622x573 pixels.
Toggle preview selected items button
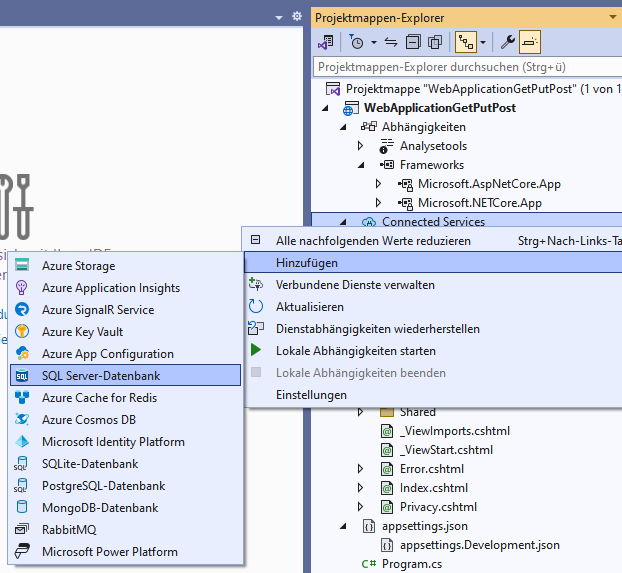click(530, 42)
